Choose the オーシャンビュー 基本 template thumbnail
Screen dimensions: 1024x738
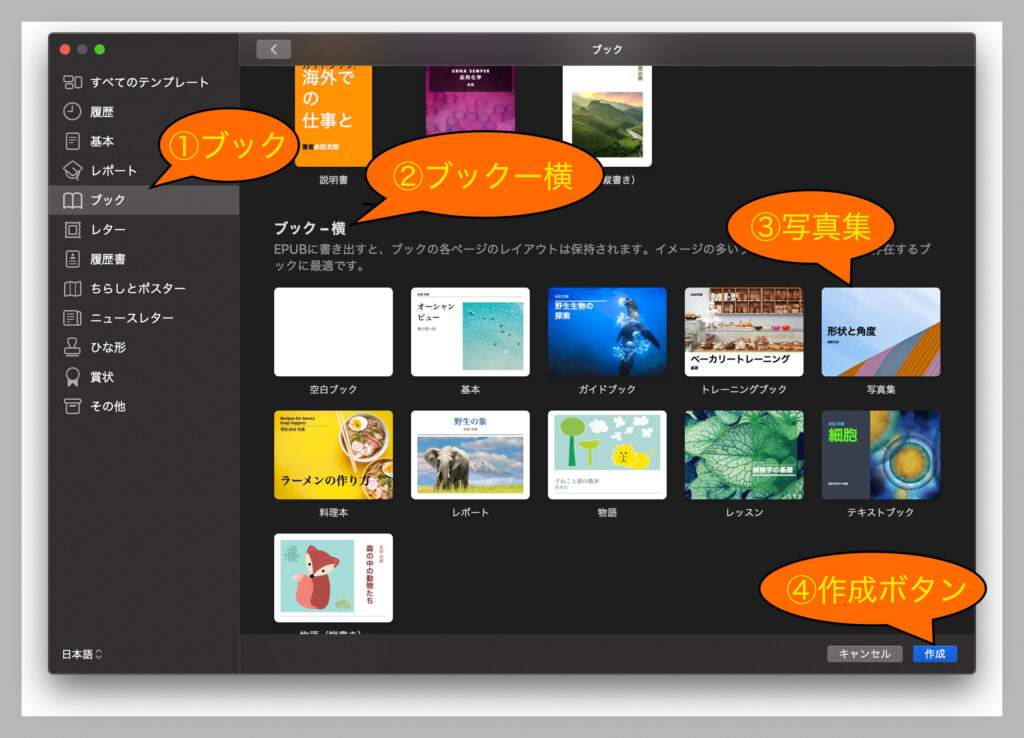tap(470, 332)
